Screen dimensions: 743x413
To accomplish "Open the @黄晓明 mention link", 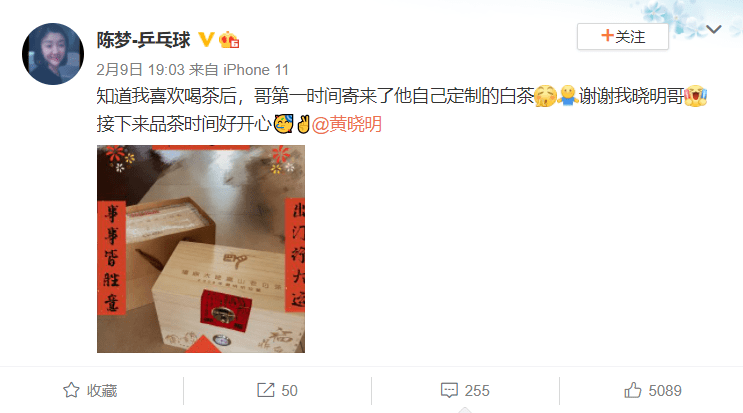I will [x=347, y=124].
